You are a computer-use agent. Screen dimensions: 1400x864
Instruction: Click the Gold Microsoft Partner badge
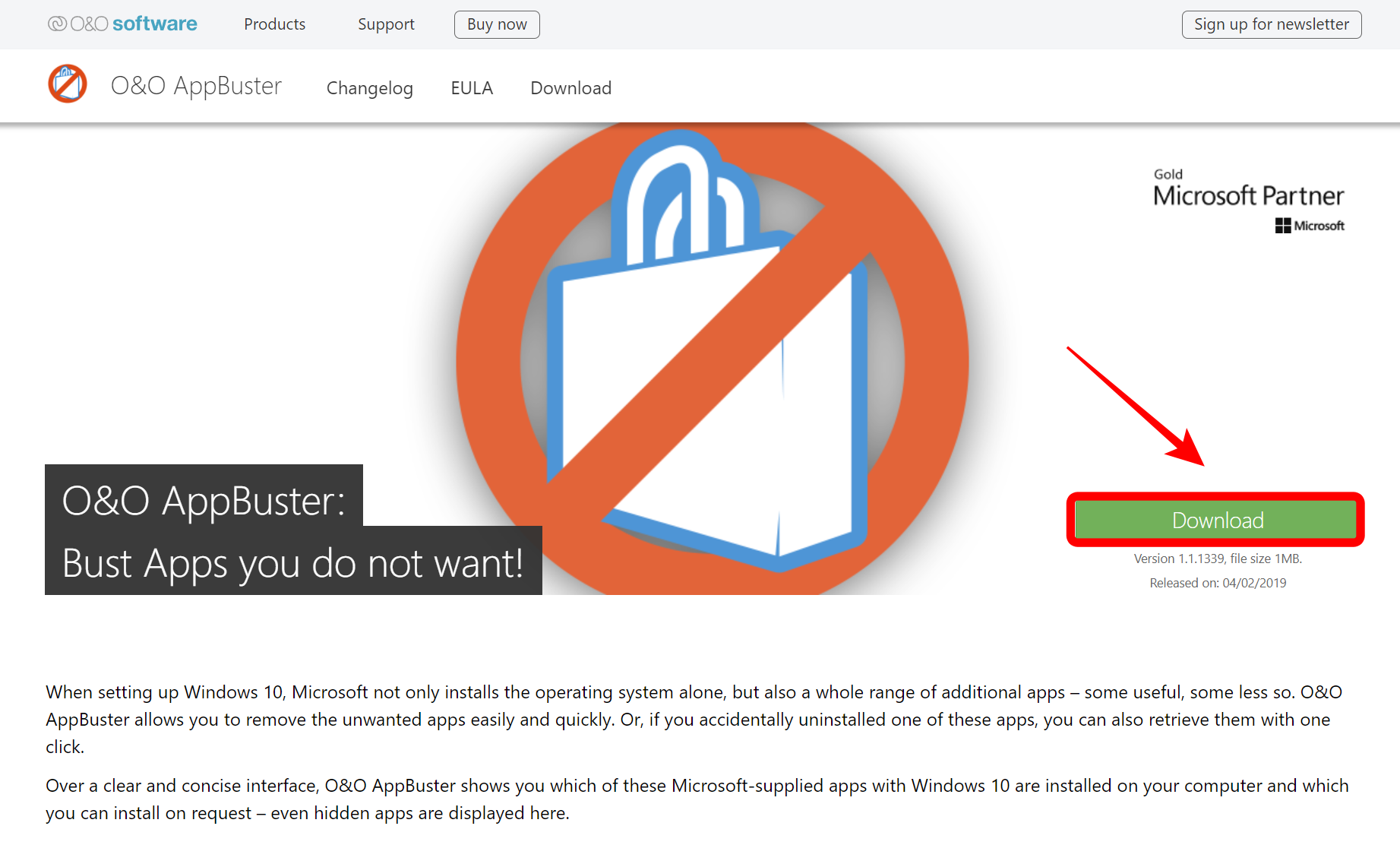(1248, 201)
